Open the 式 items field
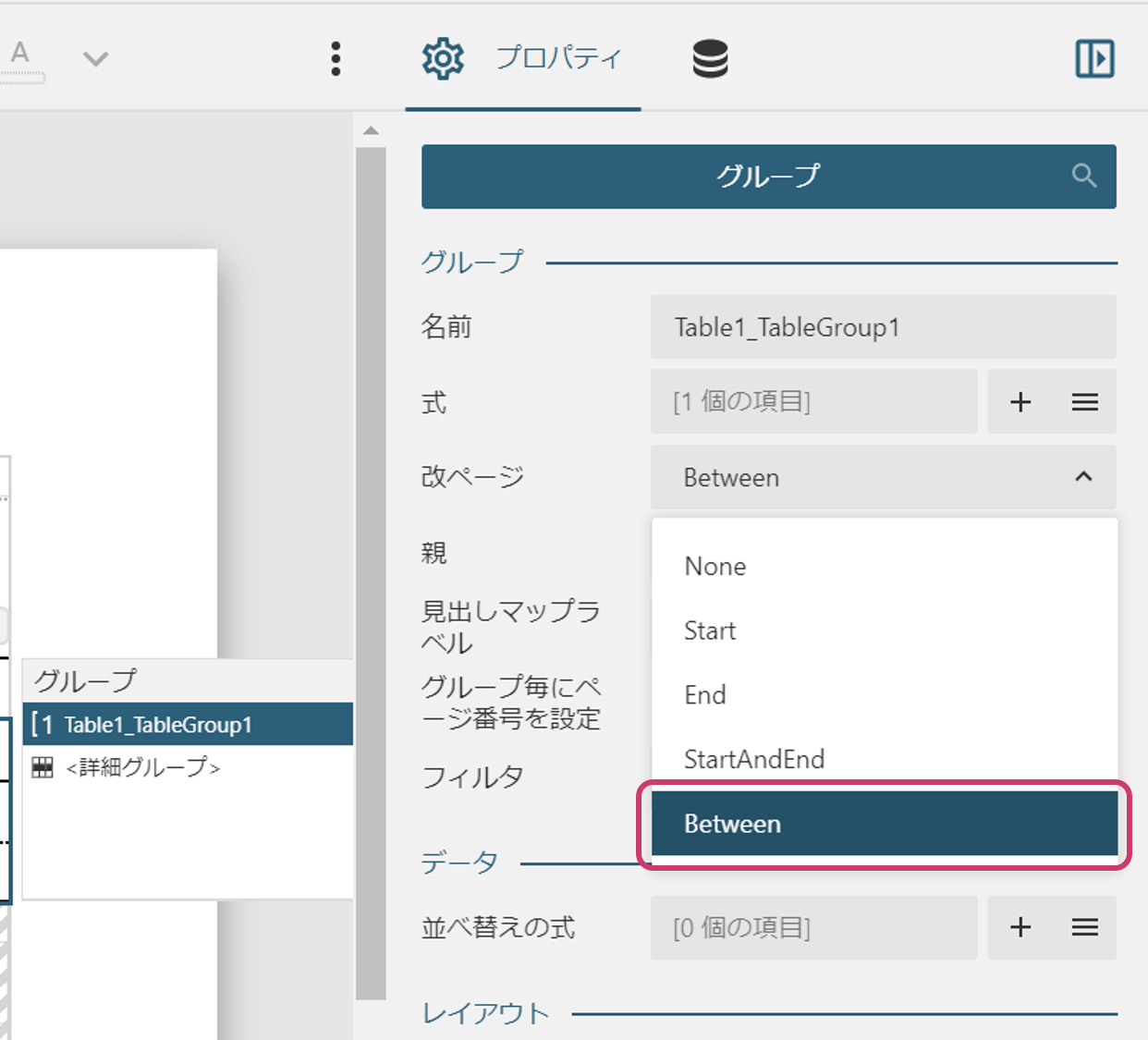 (x=813, y=402)
